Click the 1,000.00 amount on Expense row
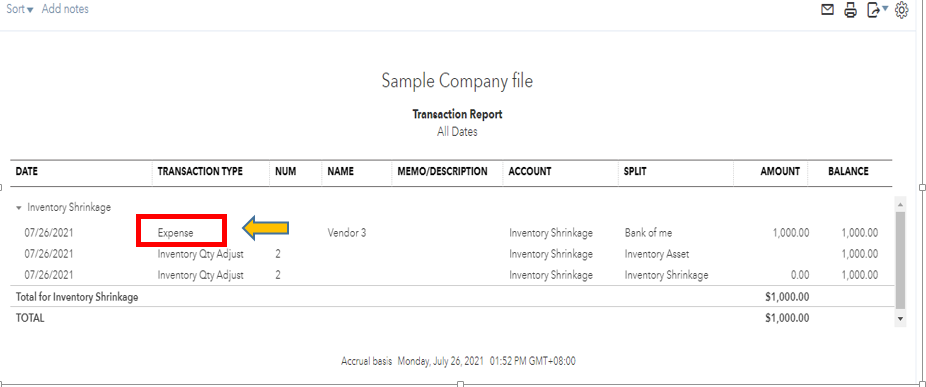Viewport: 926px width, 387px height. [791, 233]
